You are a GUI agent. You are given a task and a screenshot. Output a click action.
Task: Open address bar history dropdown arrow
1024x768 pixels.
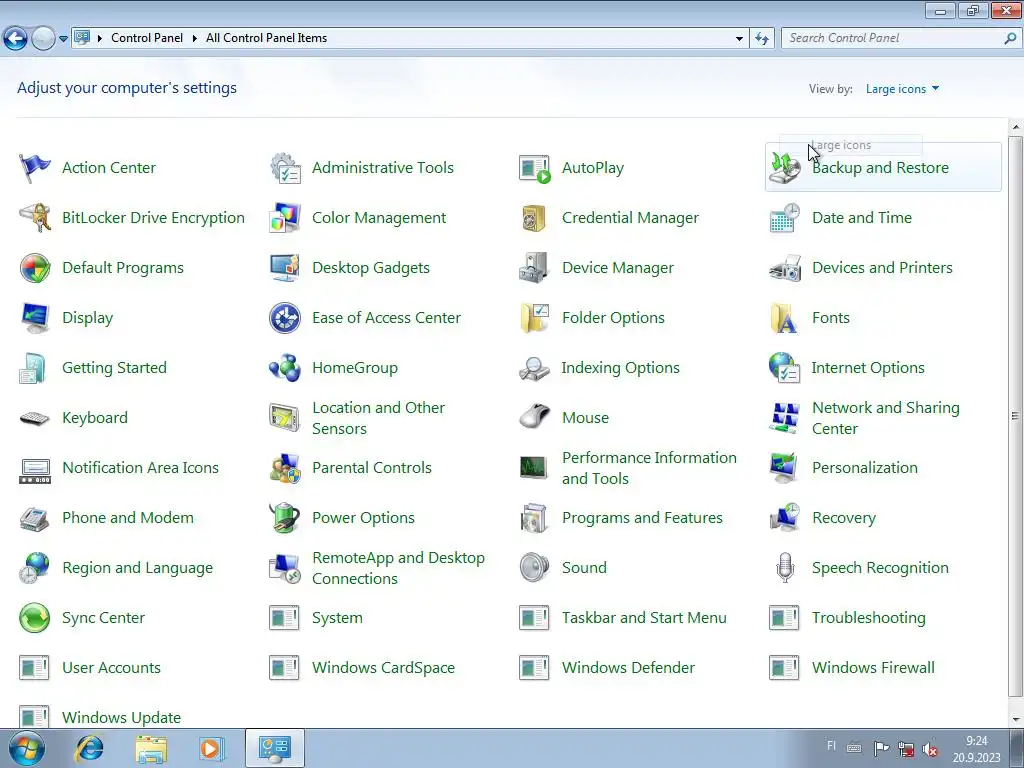point(739,39)
